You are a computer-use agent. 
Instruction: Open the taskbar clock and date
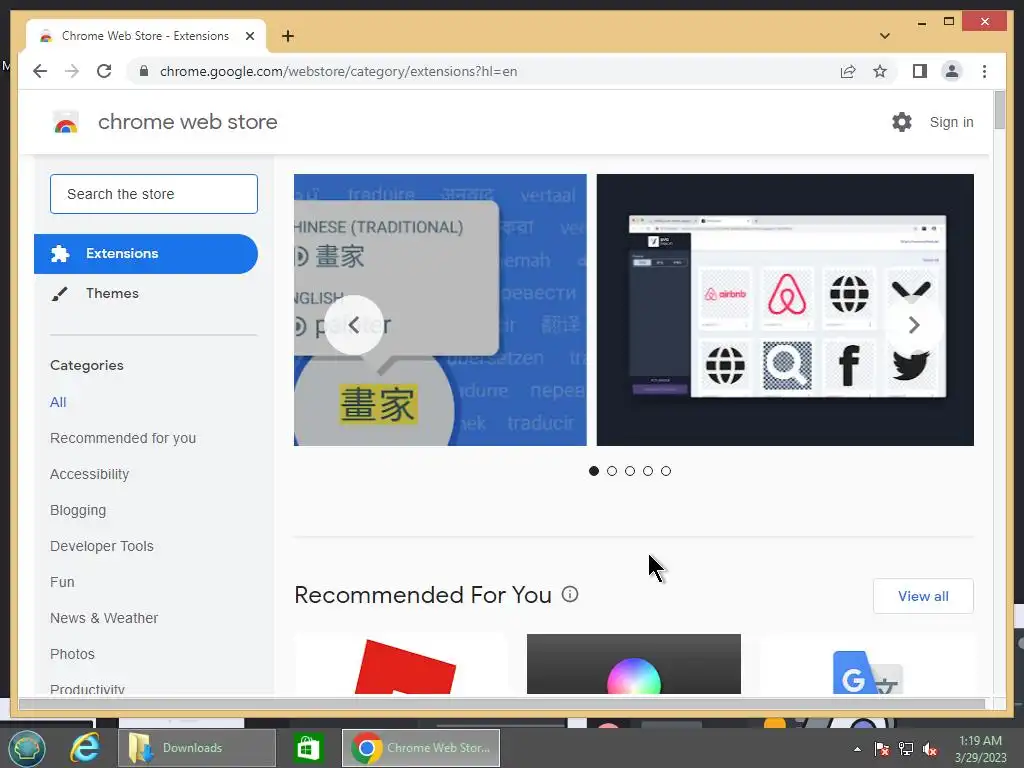[x=980, y=749]
